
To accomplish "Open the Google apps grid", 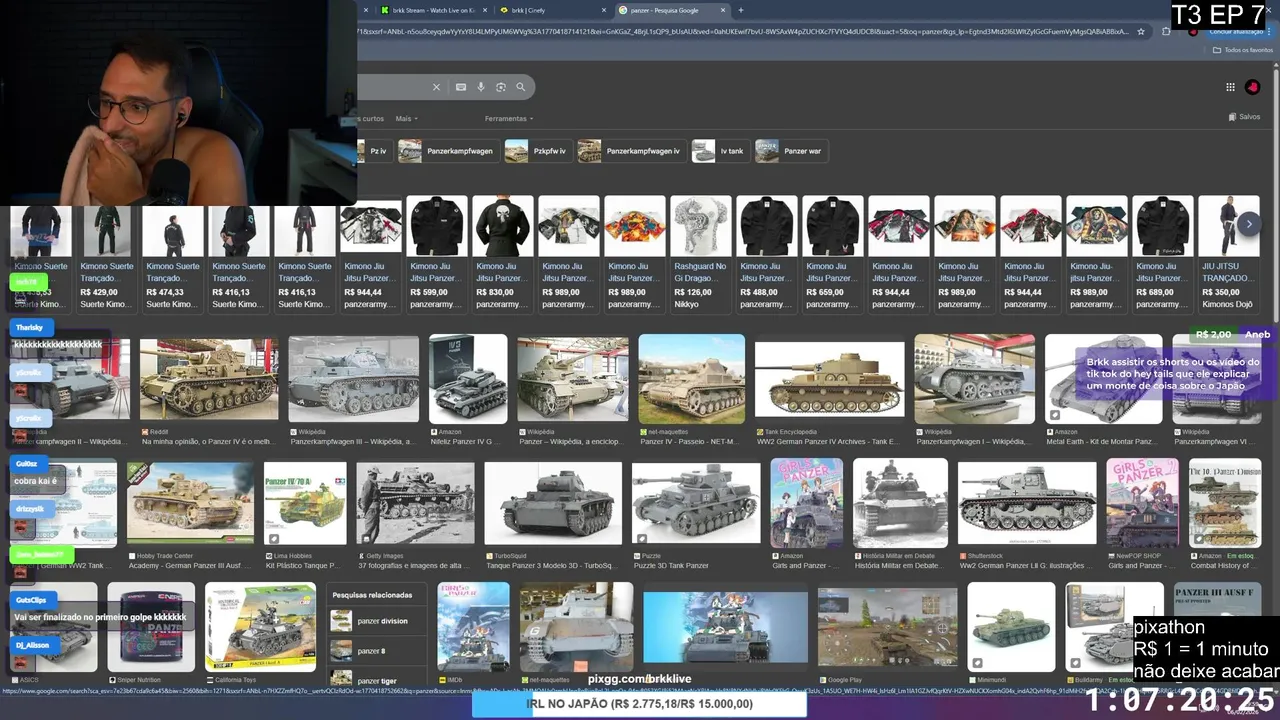I will tap(1231, 87).
